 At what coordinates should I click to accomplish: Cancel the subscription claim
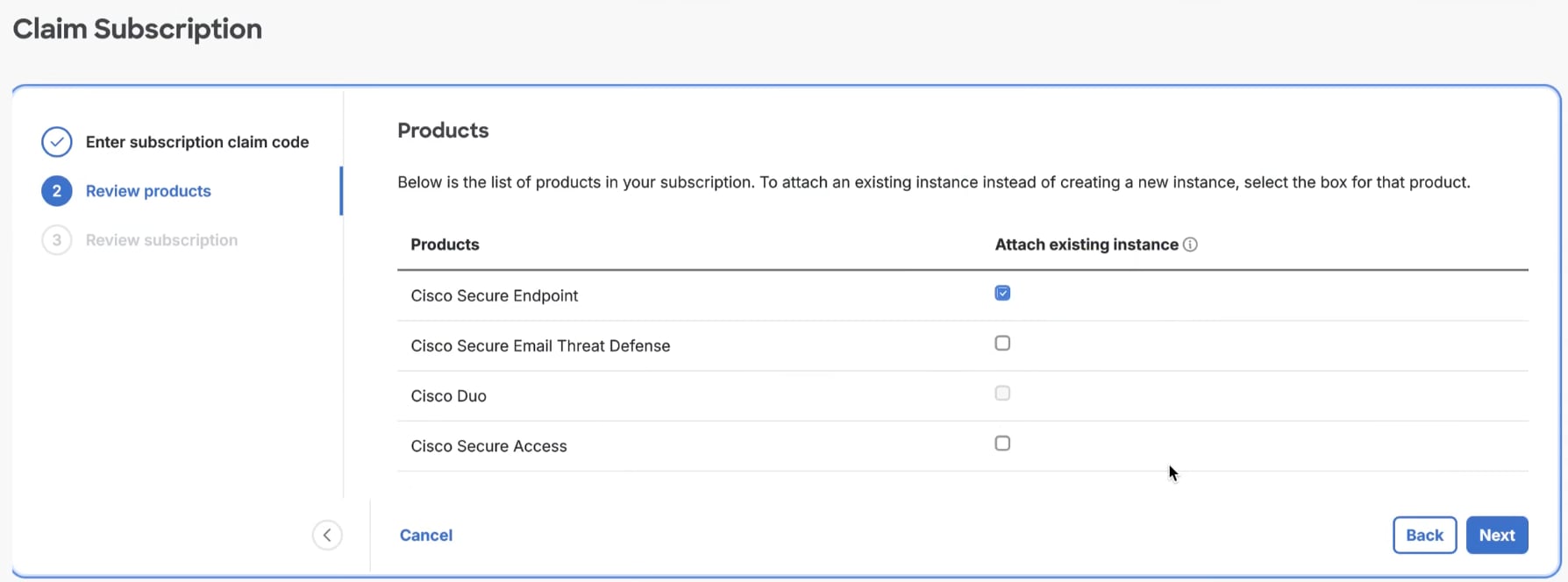(x=426, y=536)
